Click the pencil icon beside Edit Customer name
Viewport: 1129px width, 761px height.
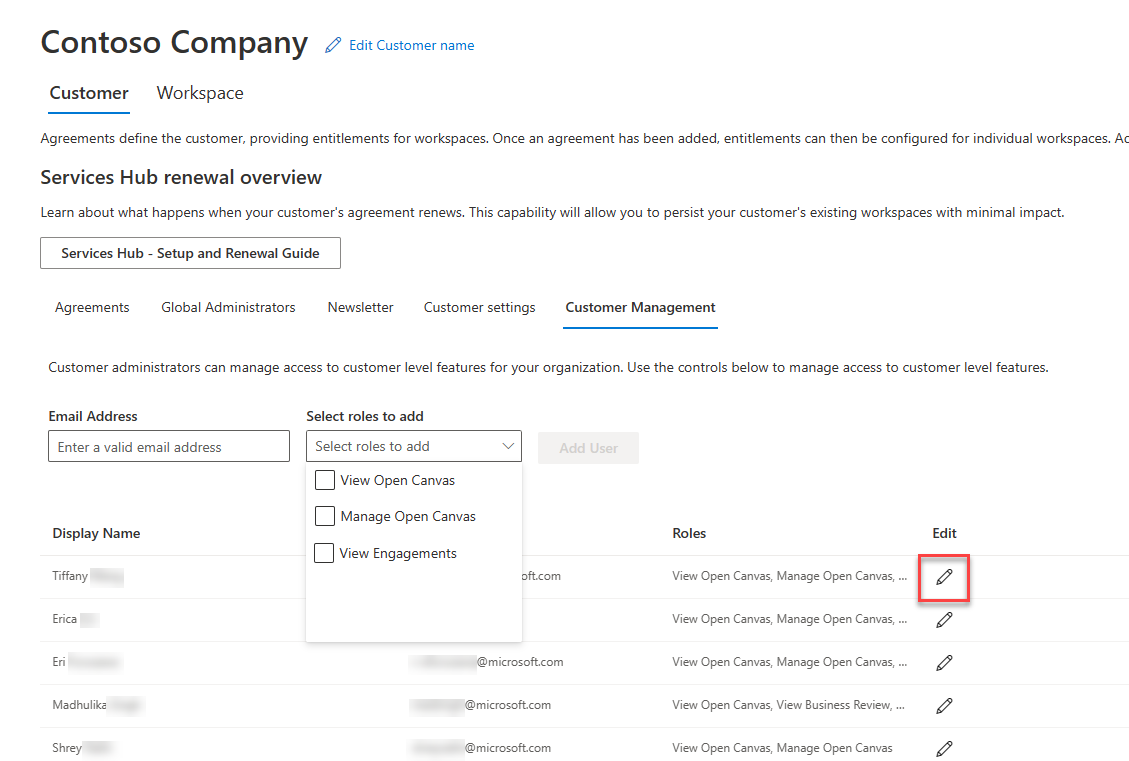click(x=333, y=45)
